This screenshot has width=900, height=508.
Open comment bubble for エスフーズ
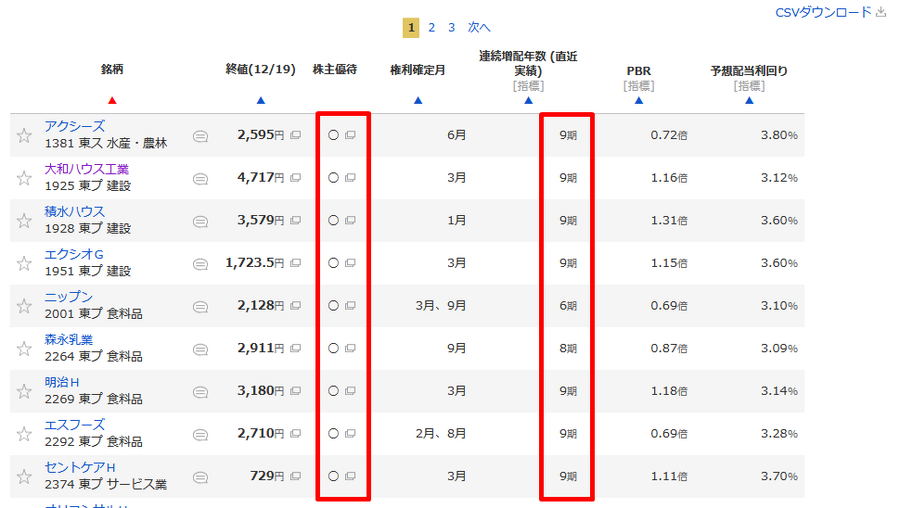[200, 435]
